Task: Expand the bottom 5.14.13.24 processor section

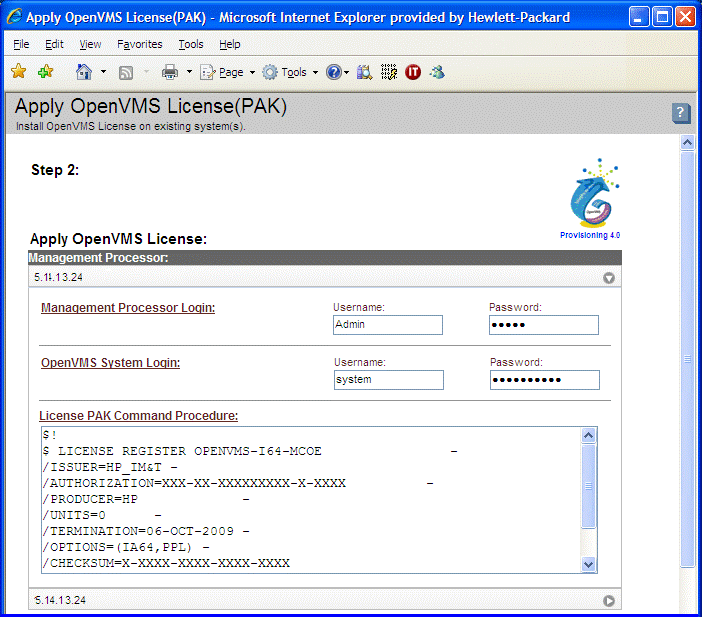Action: click(x=608, y=600)
